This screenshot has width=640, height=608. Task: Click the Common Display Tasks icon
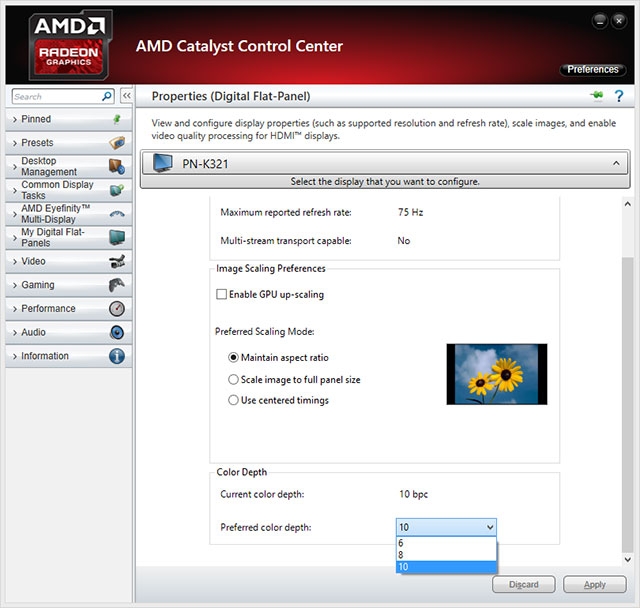117,190
